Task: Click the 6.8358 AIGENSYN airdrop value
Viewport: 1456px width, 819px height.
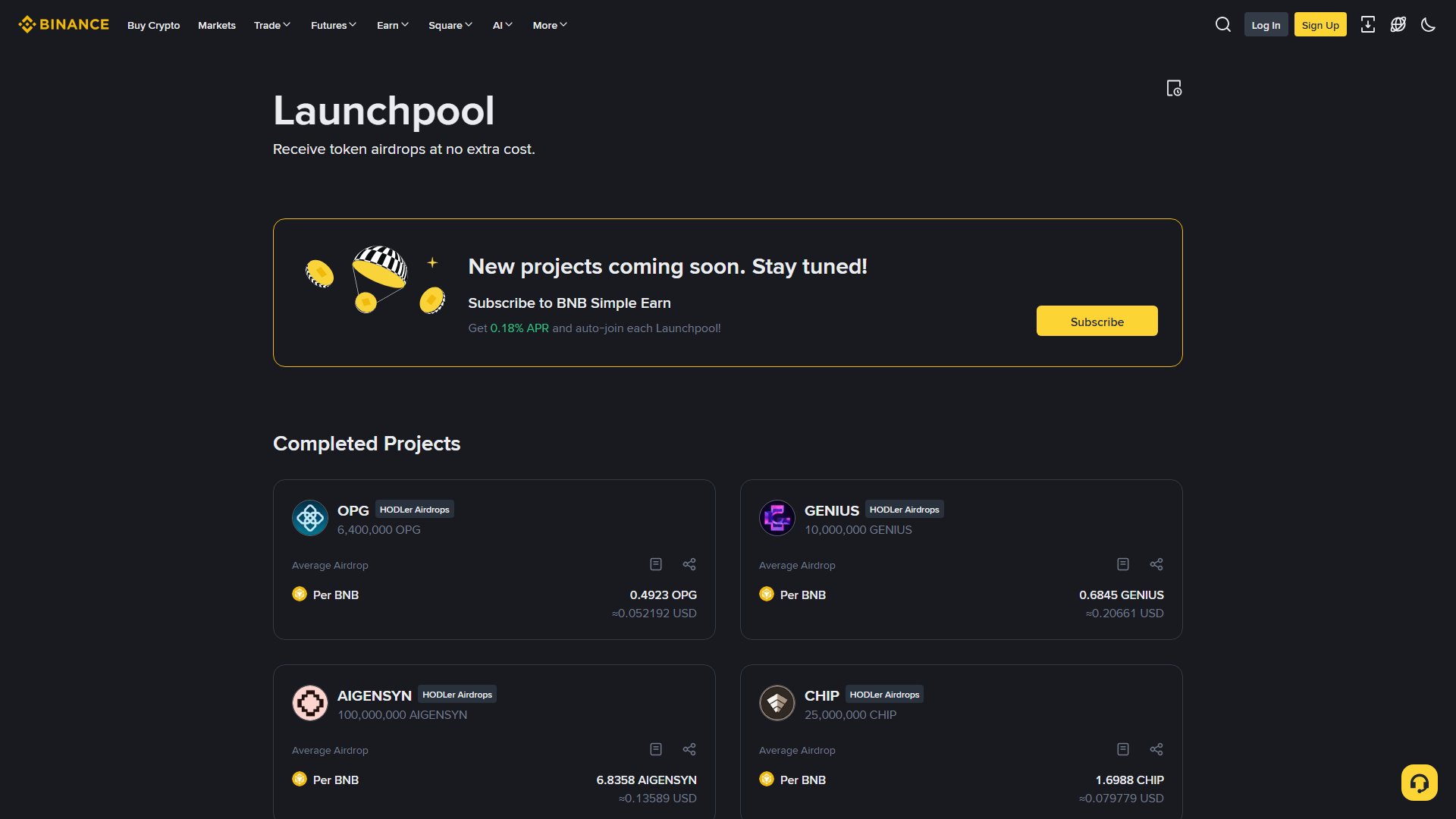Action: 647,780
